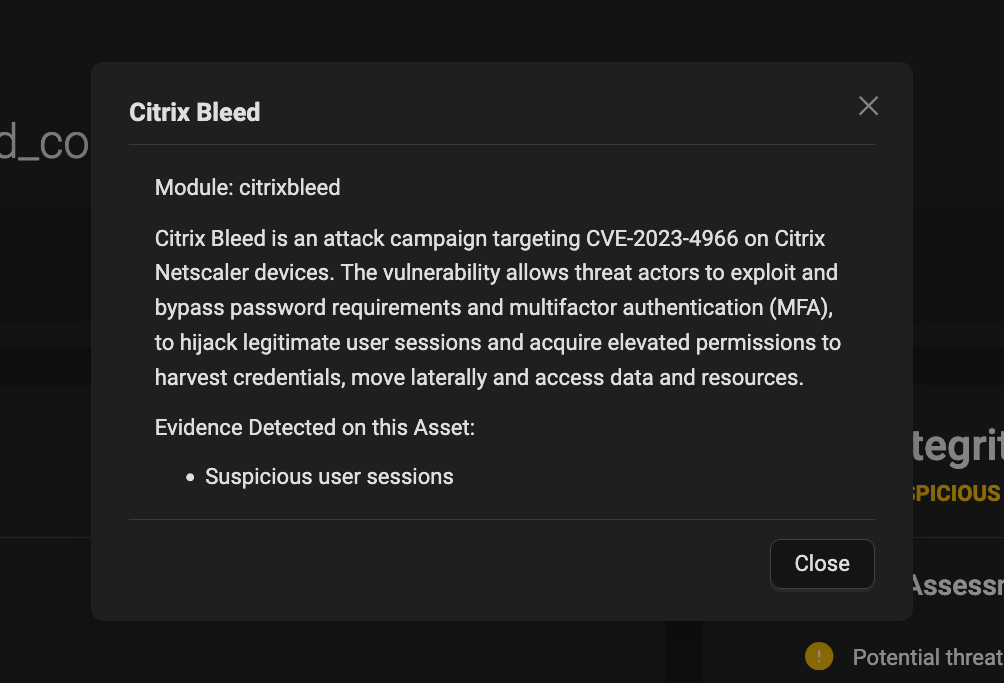This screenshot has width=1004, height=683.
Task: Click the Citrix Bleed dialog title
Action: click(195, 113)
